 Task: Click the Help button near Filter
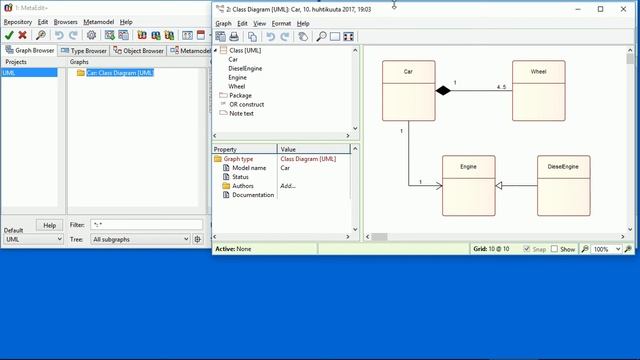(49, 225)
